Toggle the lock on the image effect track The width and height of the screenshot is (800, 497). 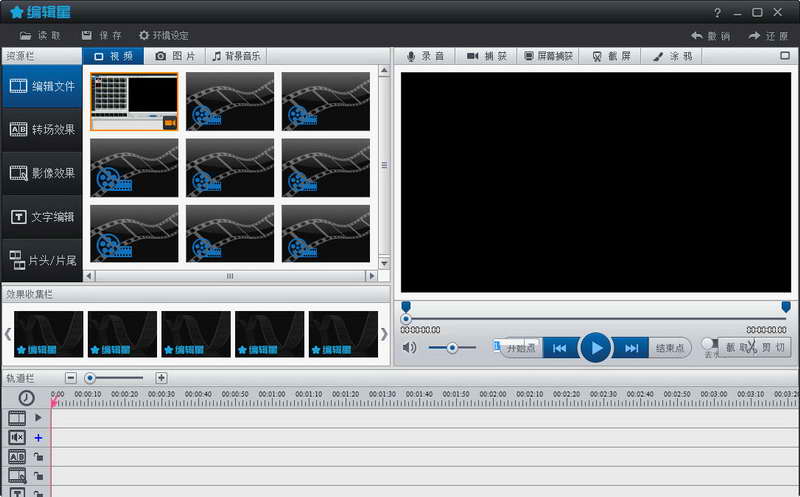point(38,476)
